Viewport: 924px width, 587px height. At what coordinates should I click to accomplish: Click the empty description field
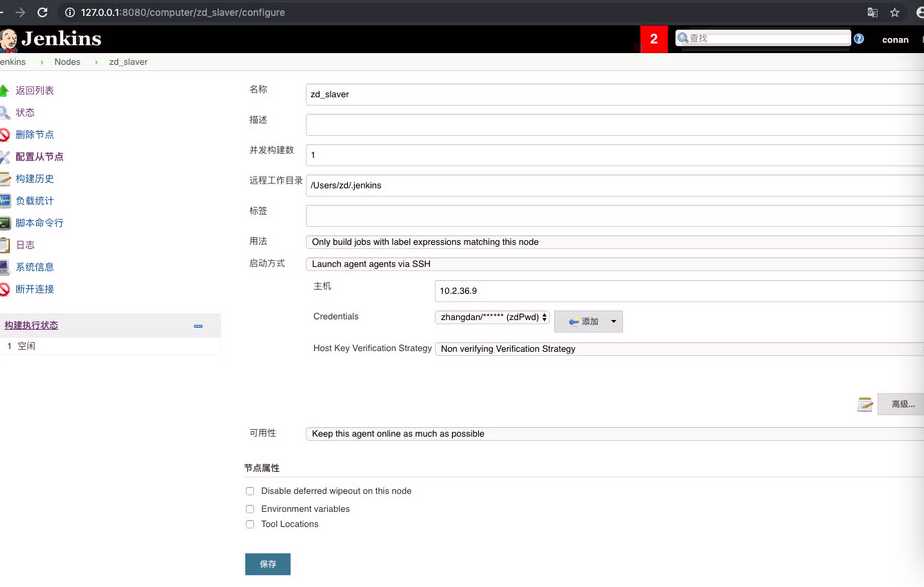pos(615,125)
